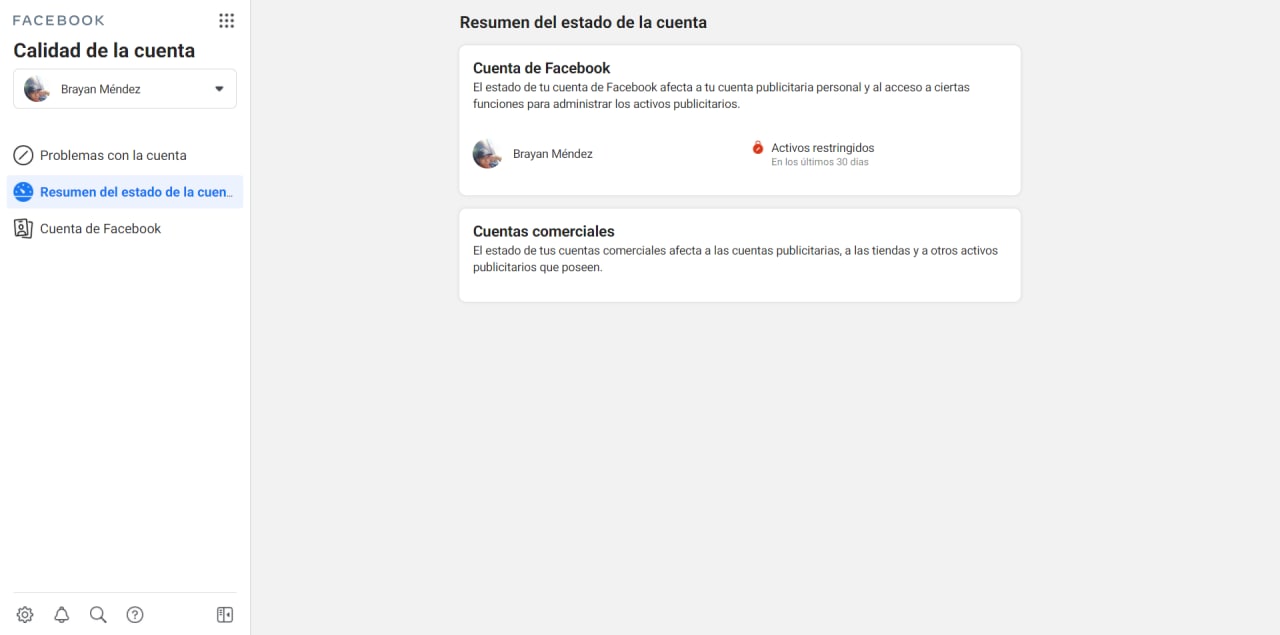Click Cuenta de Facebook card description text

tap(721, 96)
